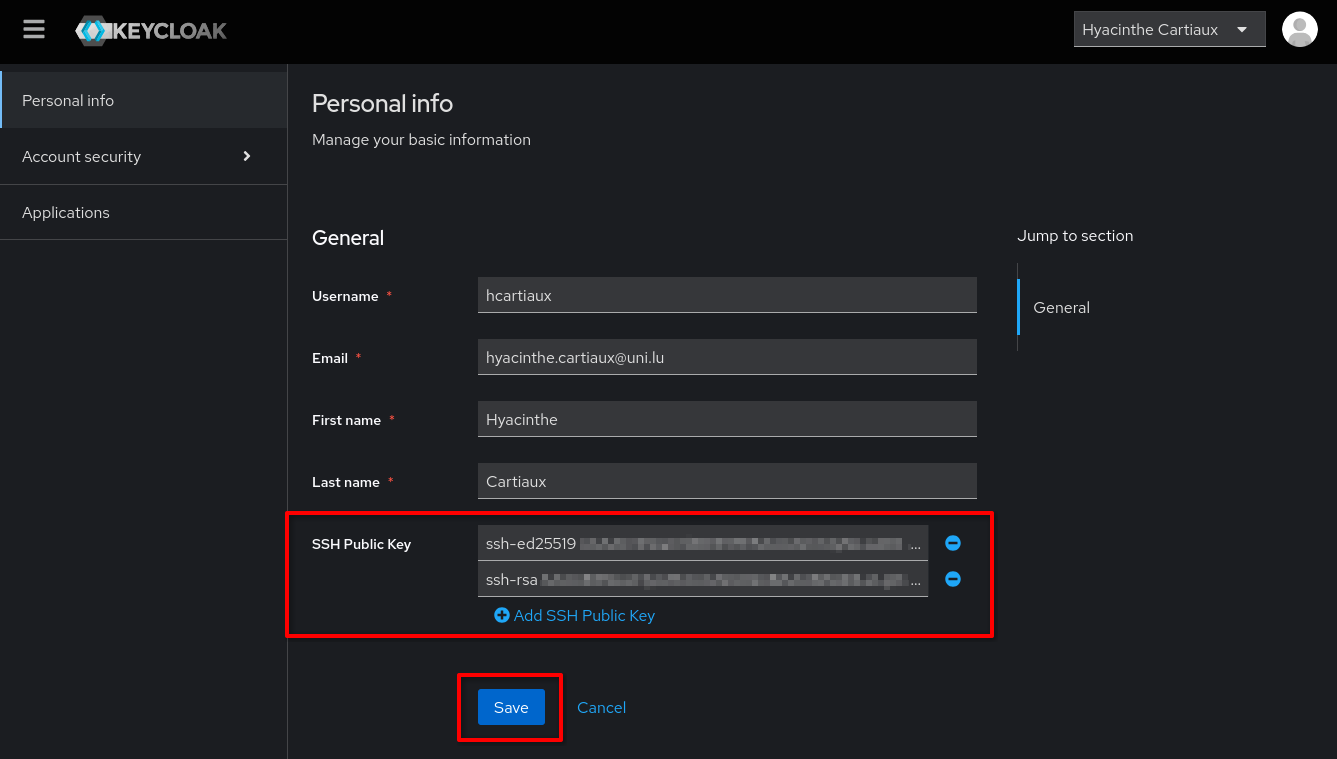Click the user avatar icon
The width and height of the screenshot is (1337, 759).
tap(1299, 29)
